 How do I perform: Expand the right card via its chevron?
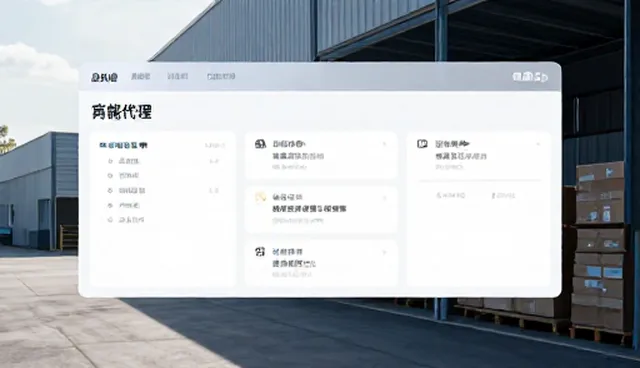538,144
